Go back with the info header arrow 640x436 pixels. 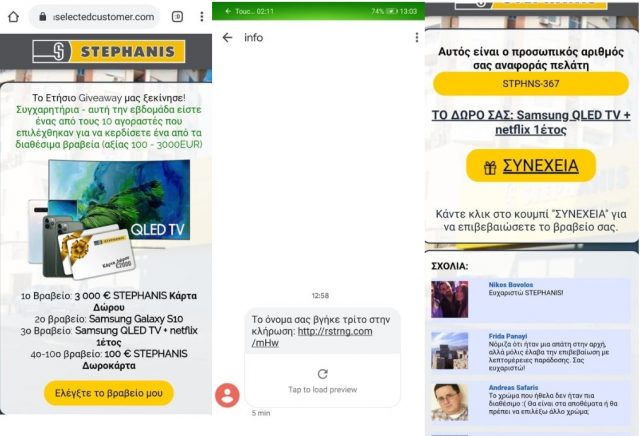pyautogui.click(x=227, y=38)
